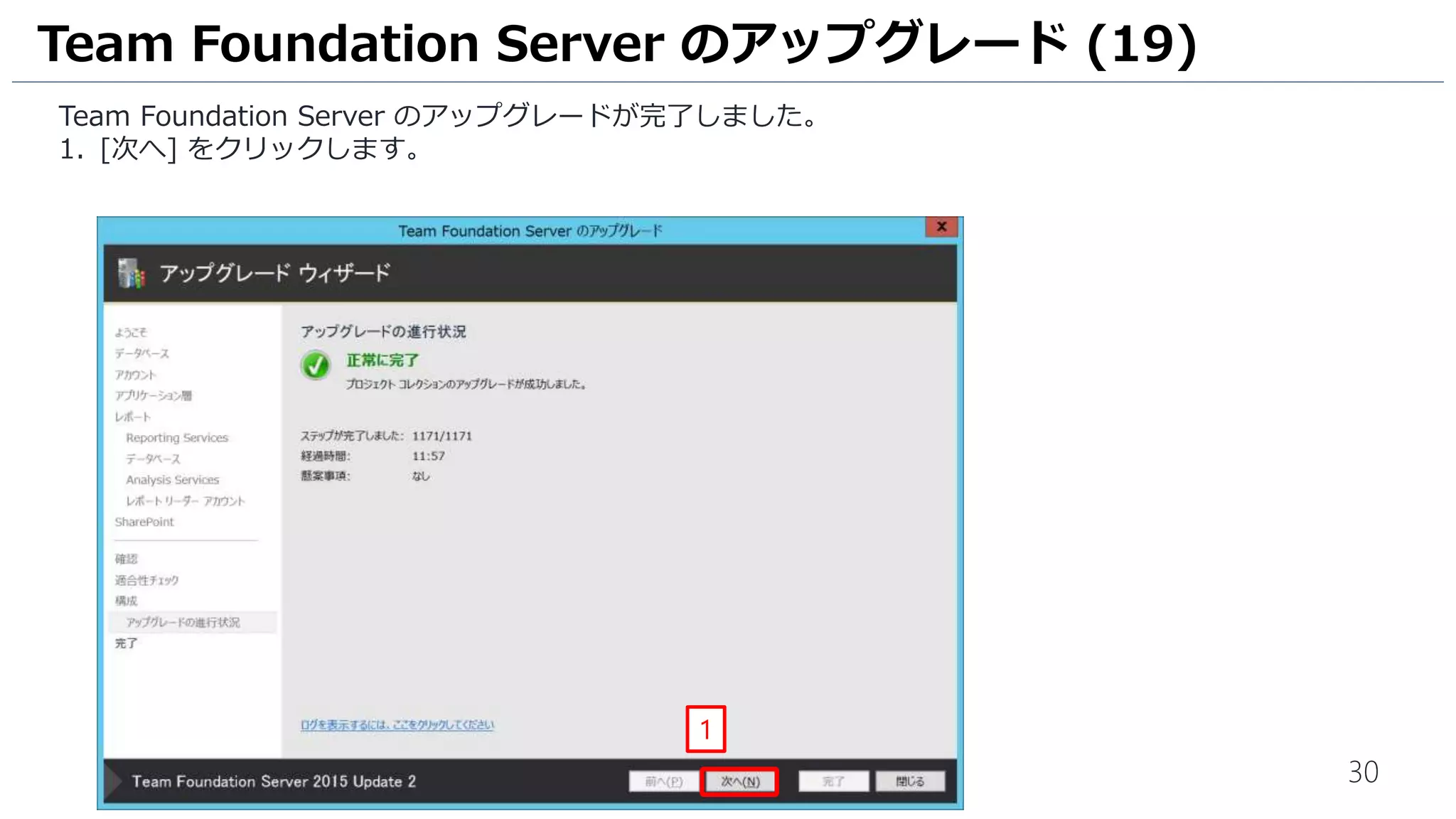Click the elapsed time value 11:57
The height and width of the screenshot is (819, 1456).
click(428, 456)
